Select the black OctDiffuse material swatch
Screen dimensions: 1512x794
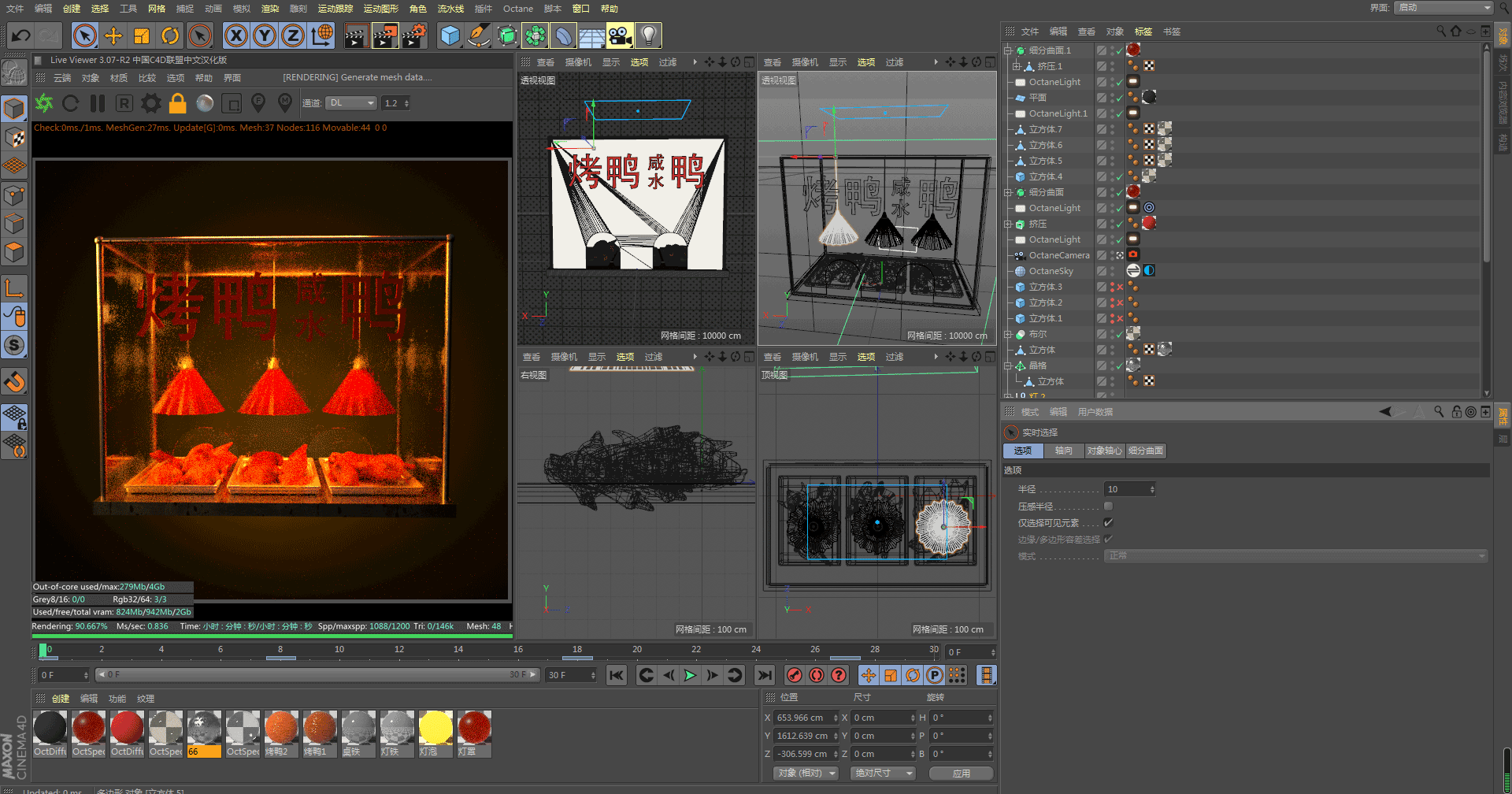50,733
